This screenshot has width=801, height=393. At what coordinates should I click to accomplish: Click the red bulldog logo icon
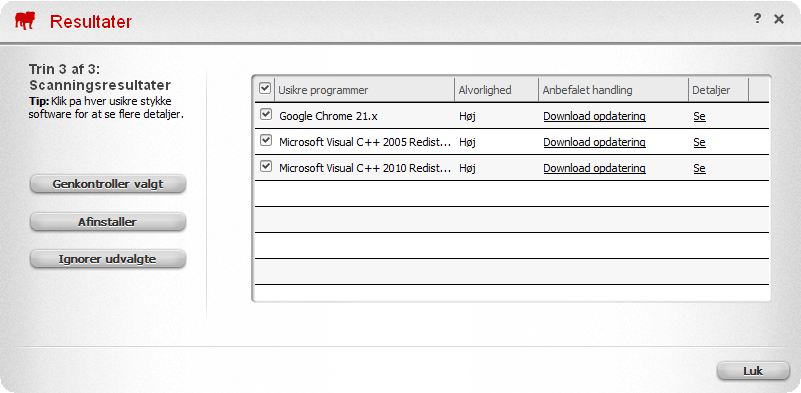coord(25,21)
